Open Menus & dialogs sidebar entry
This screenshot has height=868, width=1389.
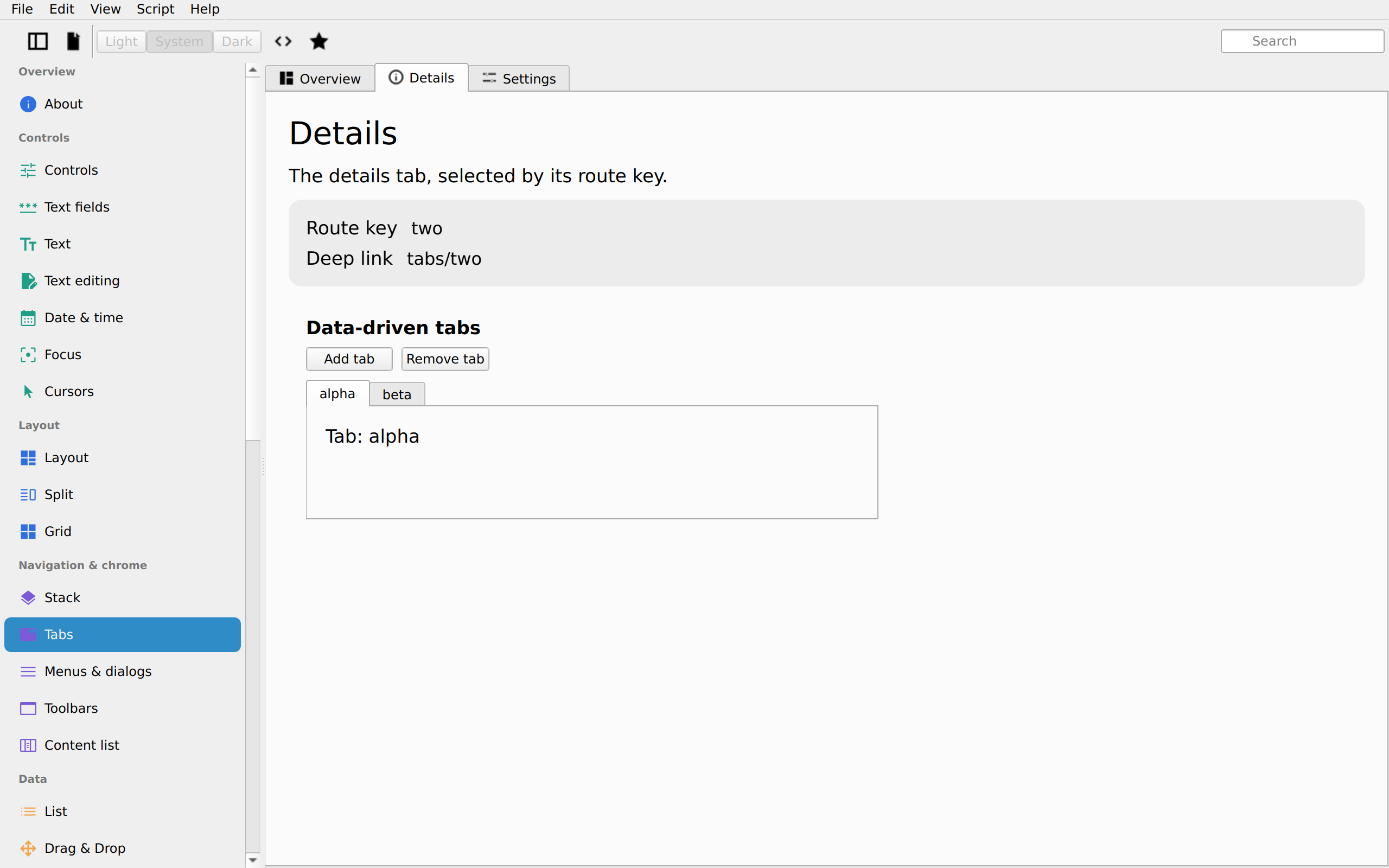click(x=122, y=671)
